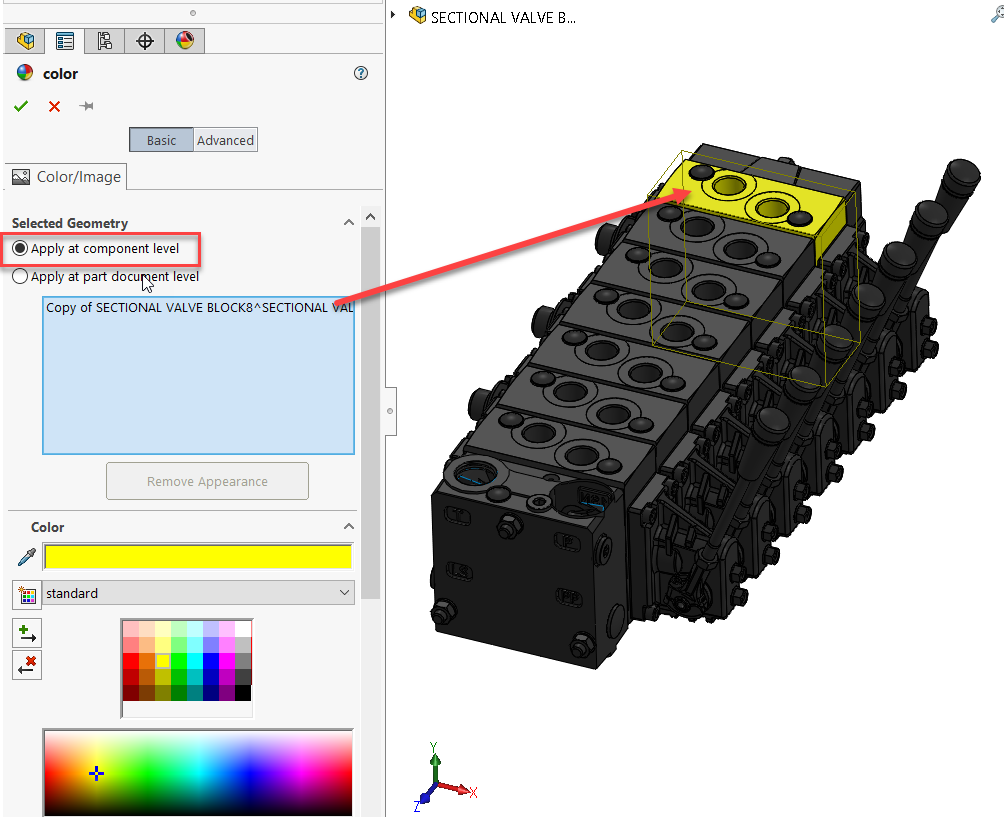1004x817 pixels.
Task: Select the Copy of SECTIONAL VALVE BLOCK8 entry
Action: click(x=199, y=308)
